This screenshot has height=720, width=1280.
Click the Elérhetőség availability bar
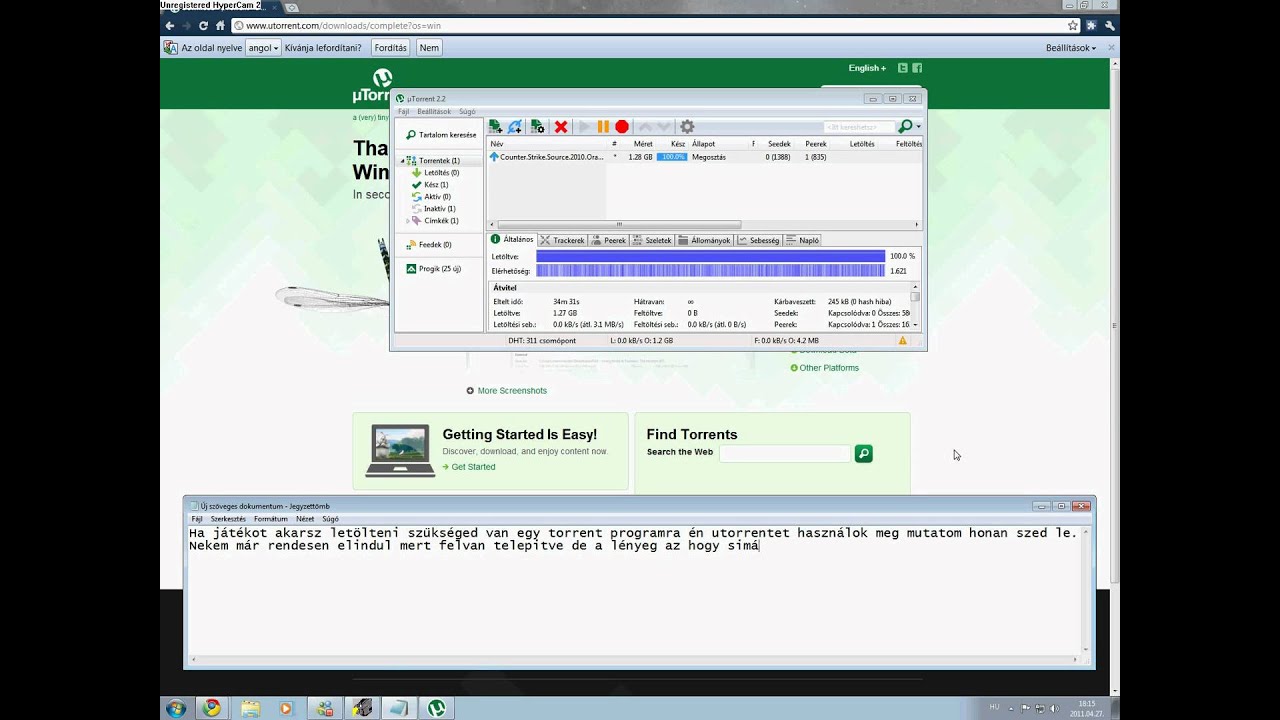pyautogui.click(x=710, y=271)
